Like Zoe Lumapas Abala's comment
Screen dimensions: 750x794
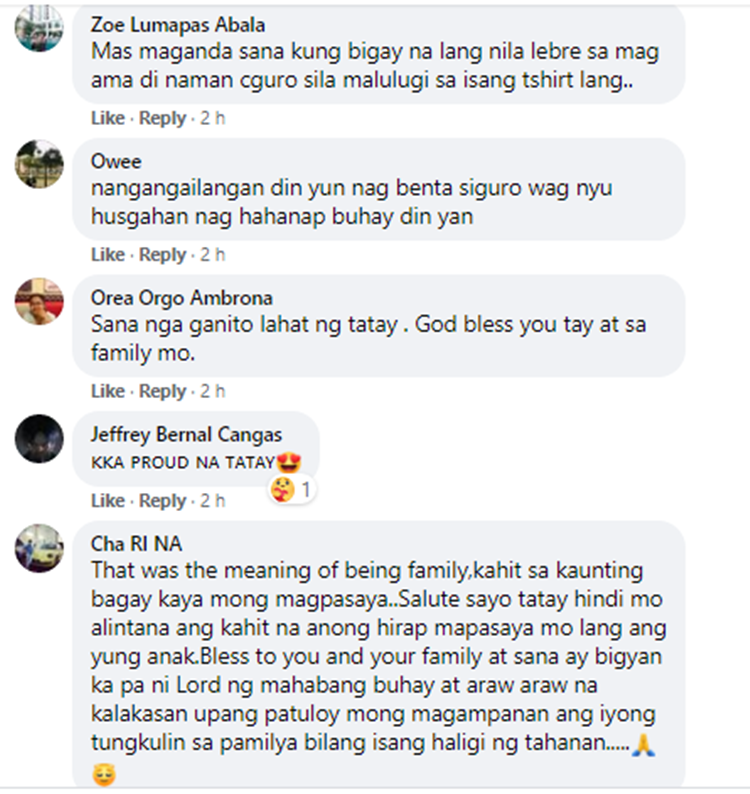tap(107, 118)
